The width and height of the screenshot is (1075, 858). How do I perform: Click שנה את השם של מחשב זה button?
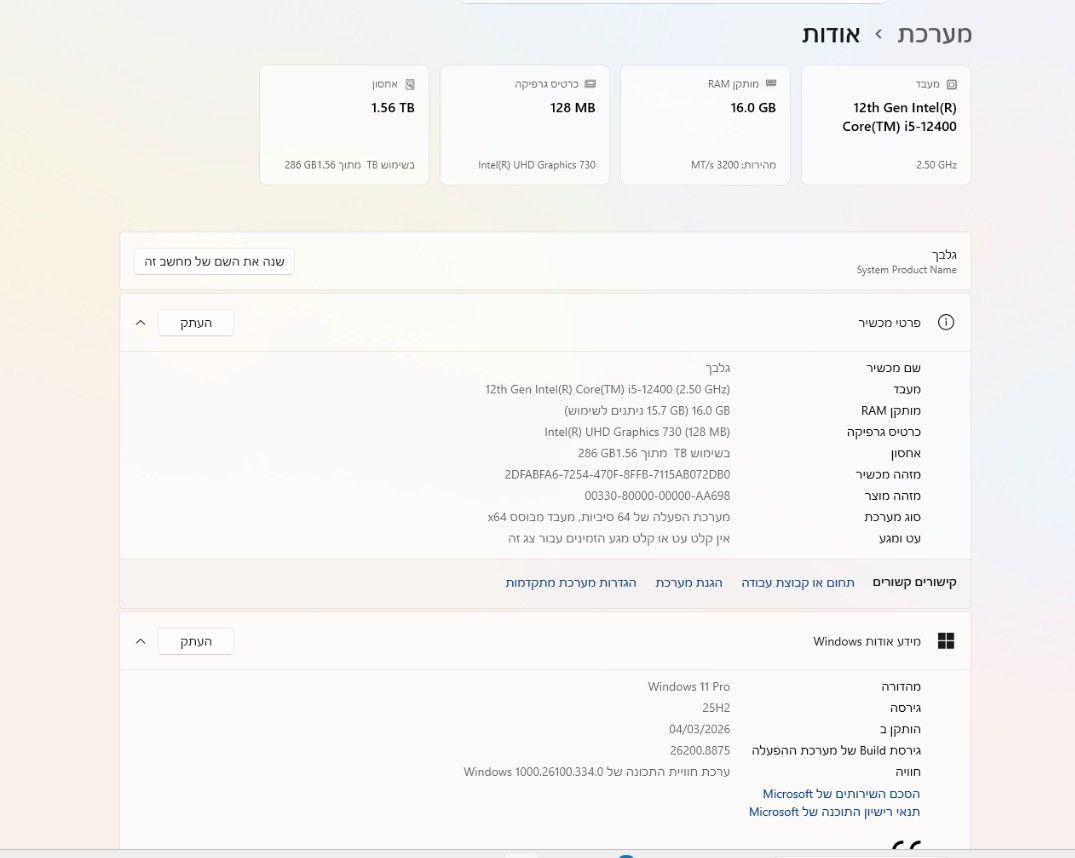(x=214, y=261)
